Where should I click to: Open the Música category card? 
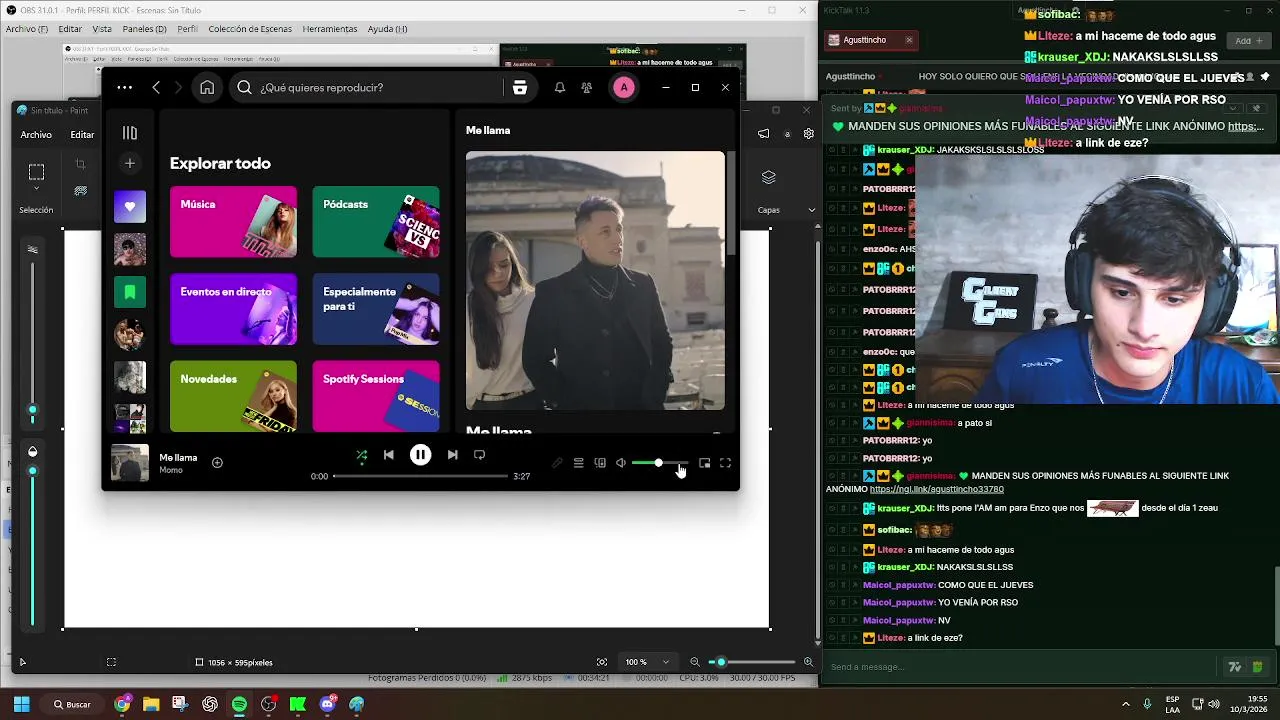tap(233, 222)
